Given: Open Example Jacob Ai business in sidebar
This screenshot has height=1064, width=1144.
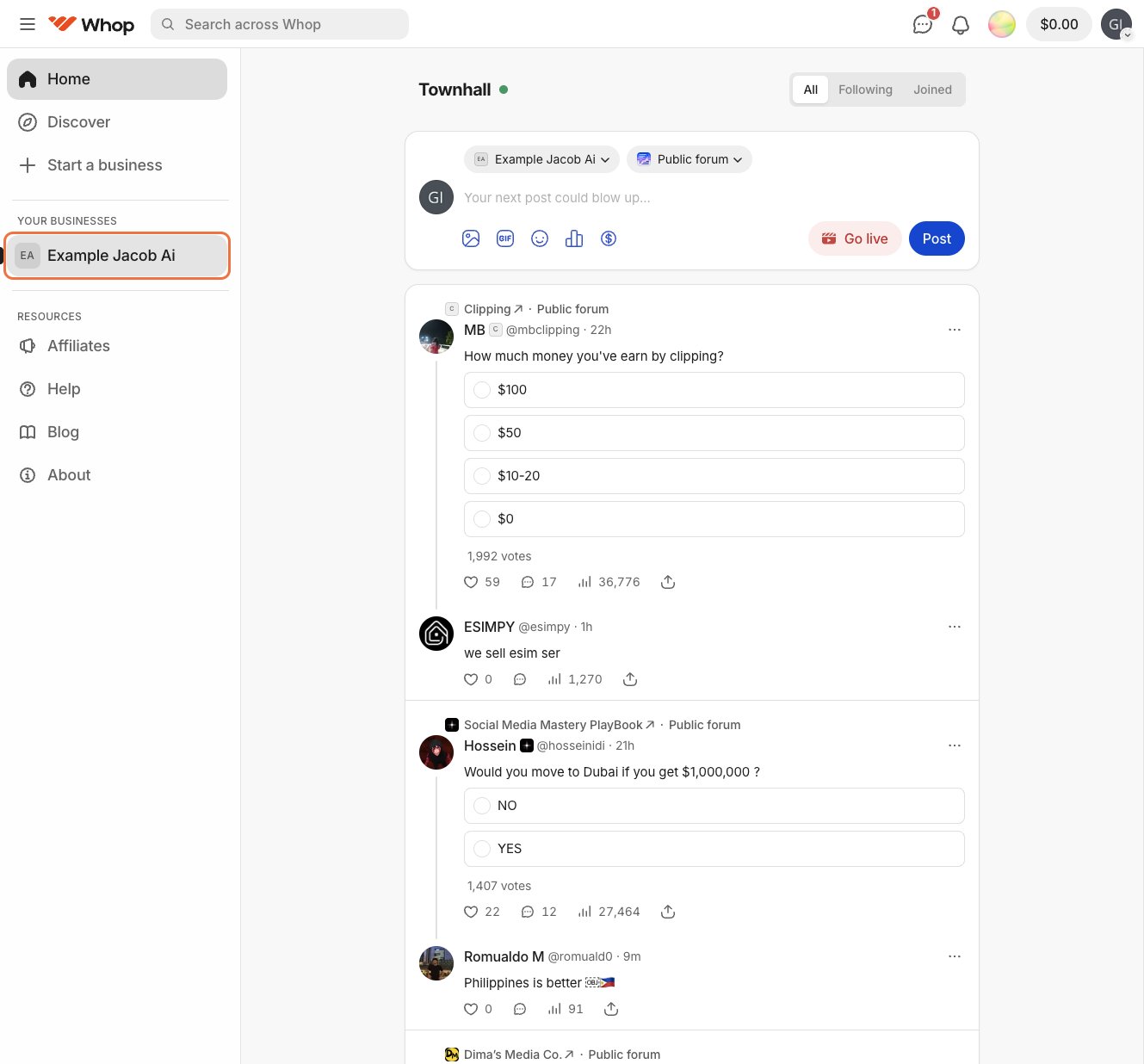Looking at the screenshot, I should [x=117, y=256].
